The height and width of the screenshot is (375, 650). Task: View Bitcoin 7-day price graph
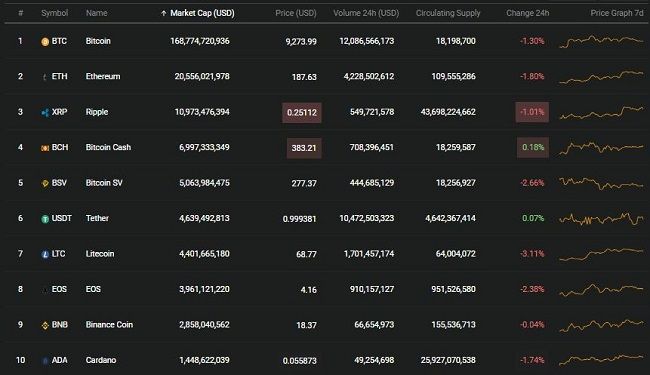[x=601, y=41]
